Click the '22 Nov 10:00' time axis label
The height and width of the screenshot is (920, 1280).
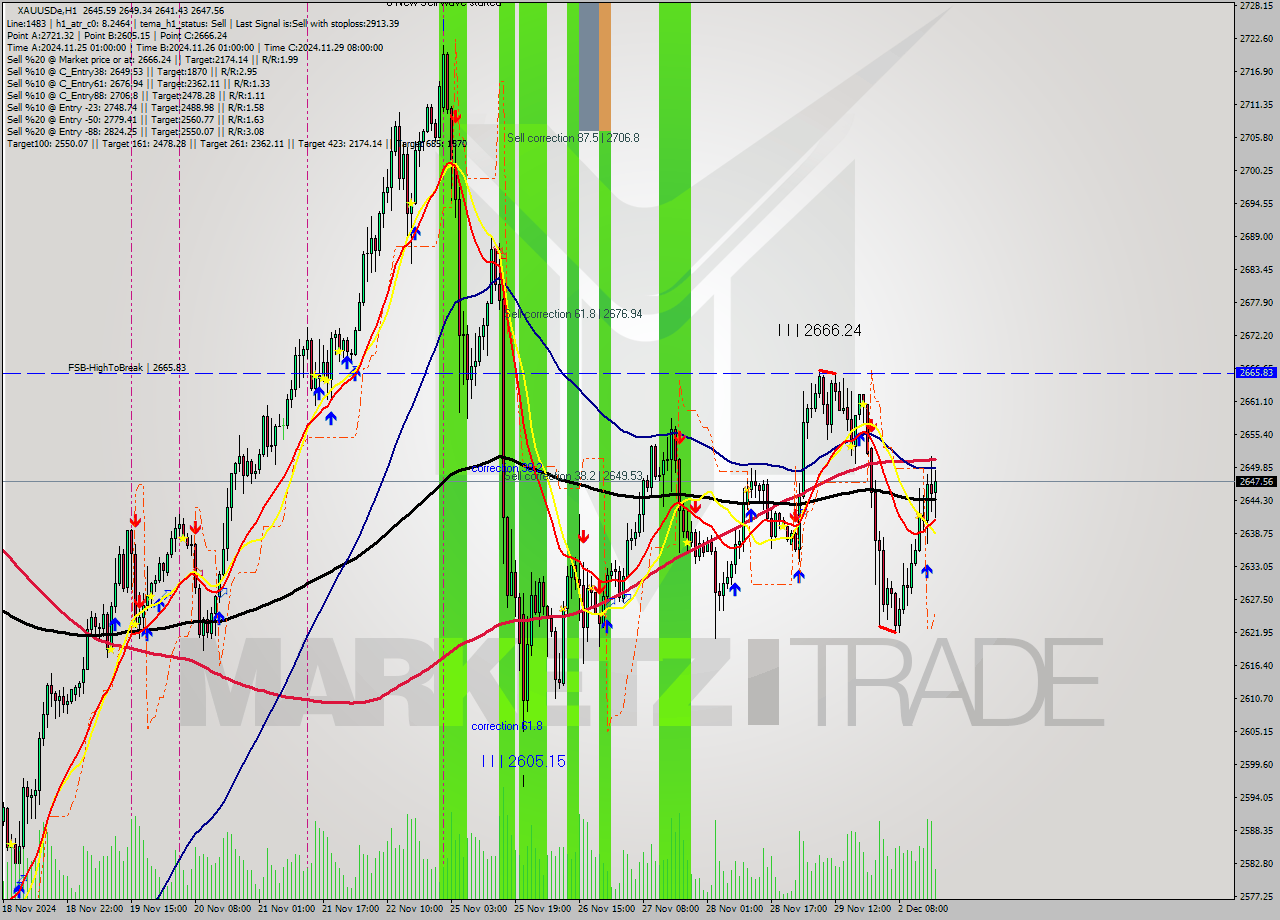tap(417, 910)
